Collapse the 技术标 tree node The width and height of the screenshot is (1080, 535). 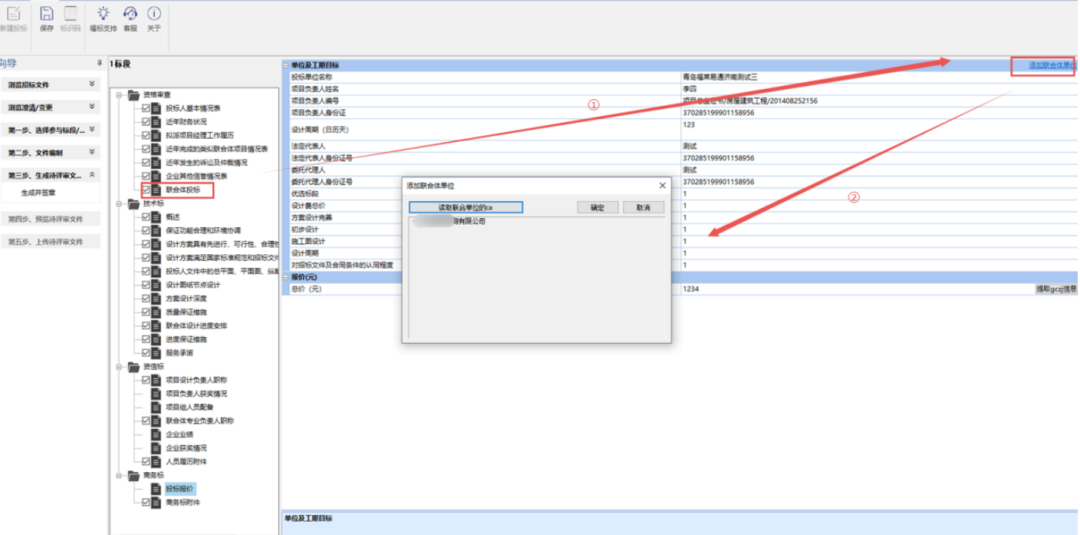[119, 204]
